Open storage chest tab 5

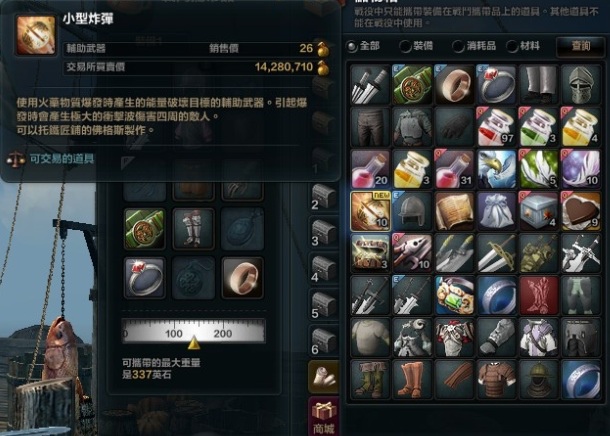[324, 305]
